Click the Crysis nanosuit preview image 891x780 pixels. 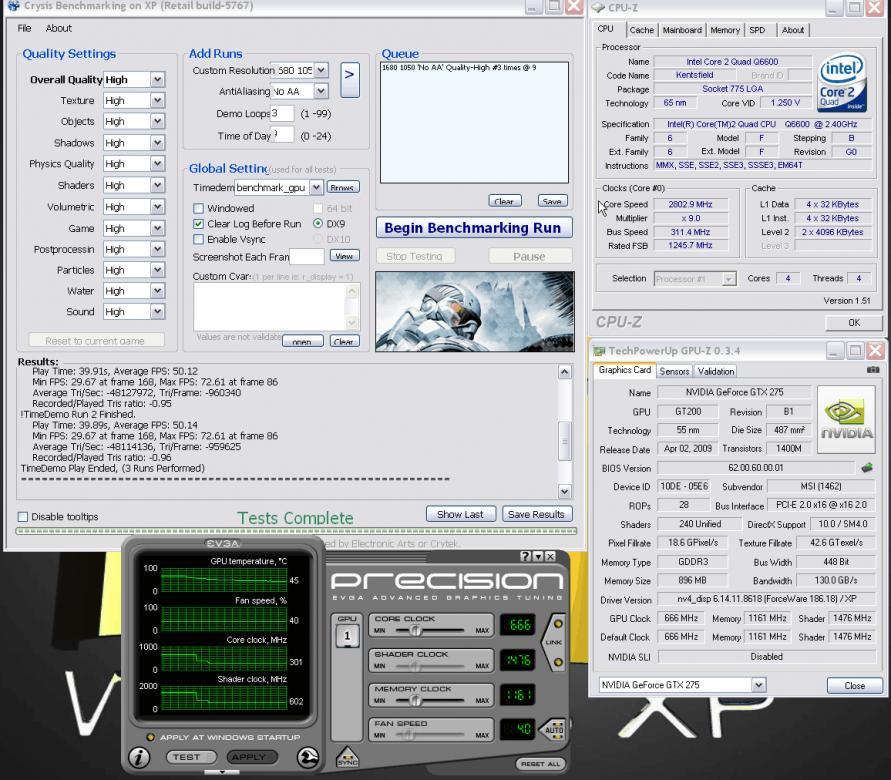[474, 311]
